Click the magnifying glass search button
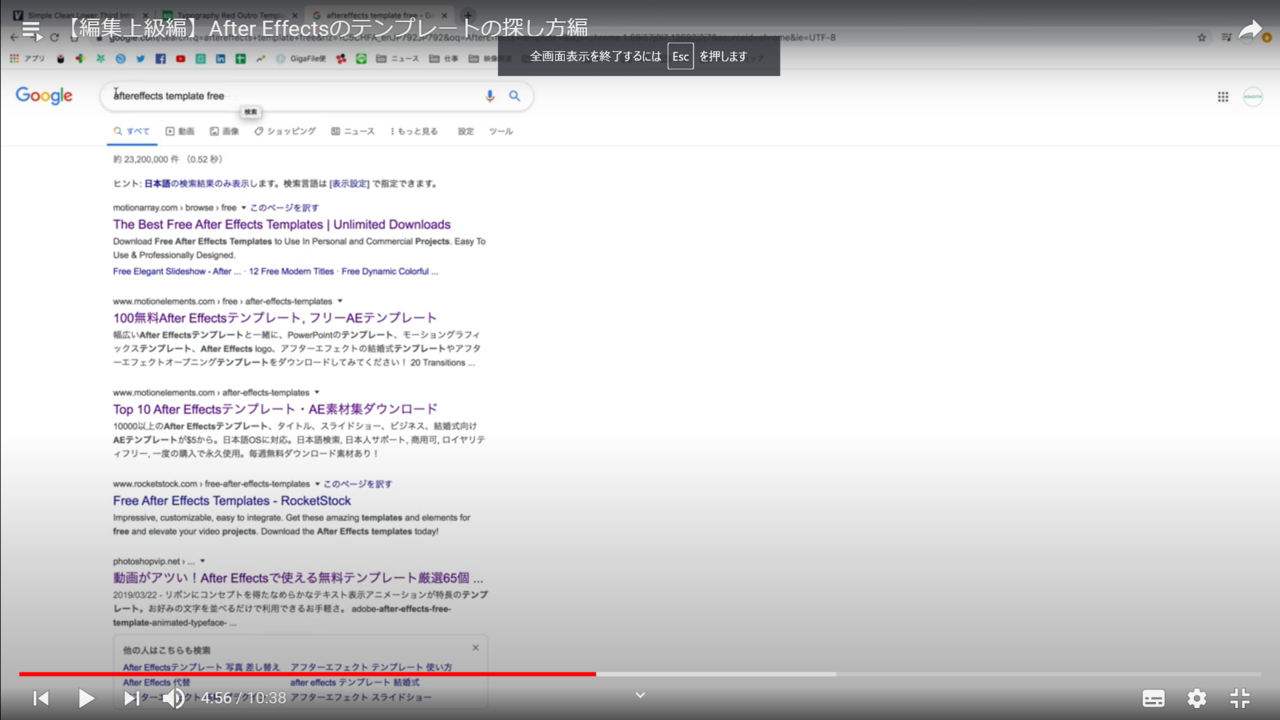 [x=515, y=96]
